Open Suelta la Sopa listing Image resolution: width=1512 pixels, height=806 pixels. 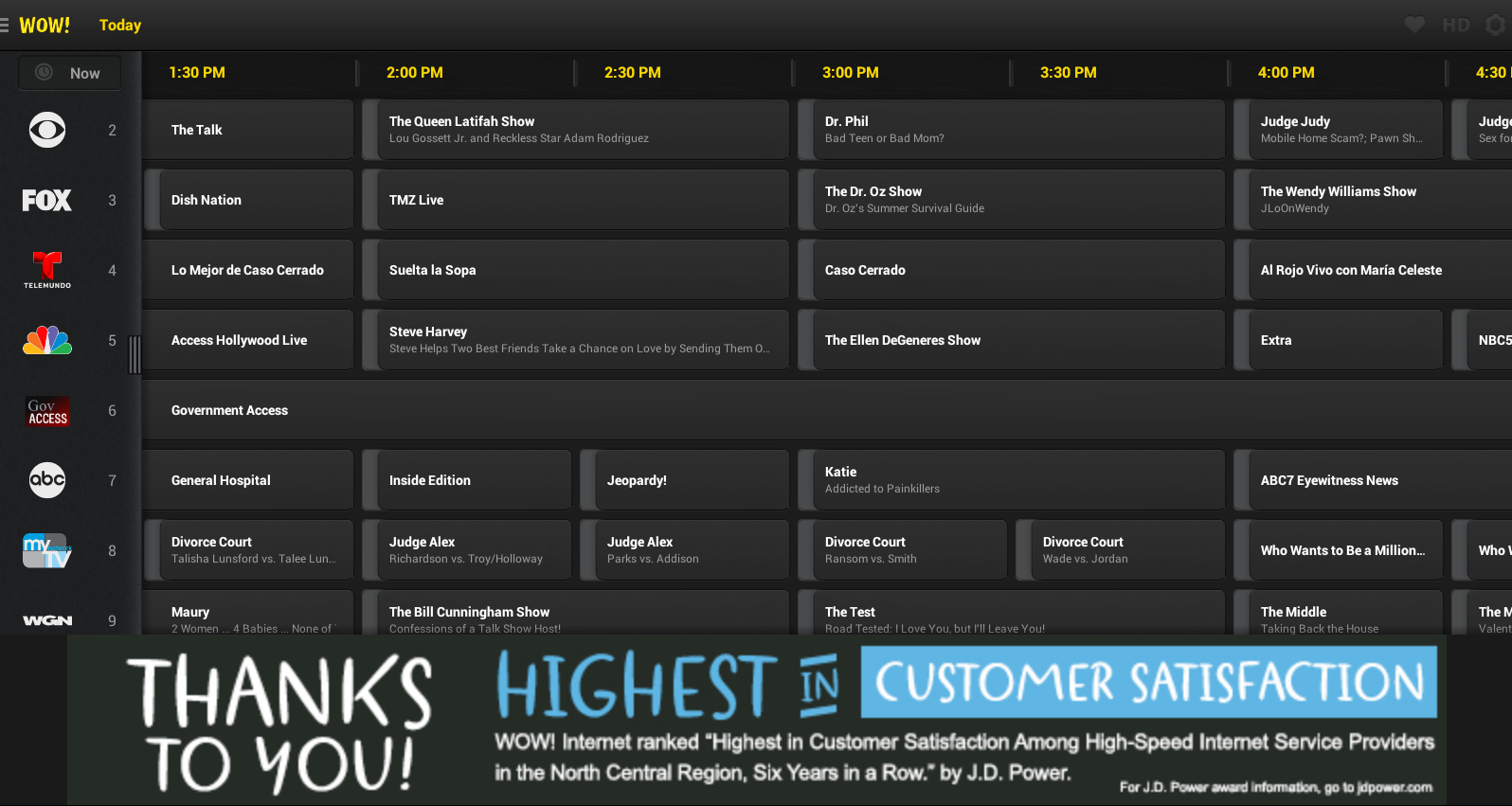pyautogui.click(x=576, y=270)
